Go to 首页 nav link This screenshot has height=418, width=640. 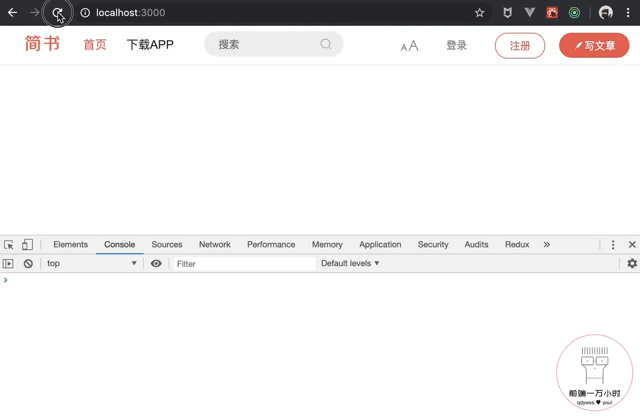pos(95,44)
